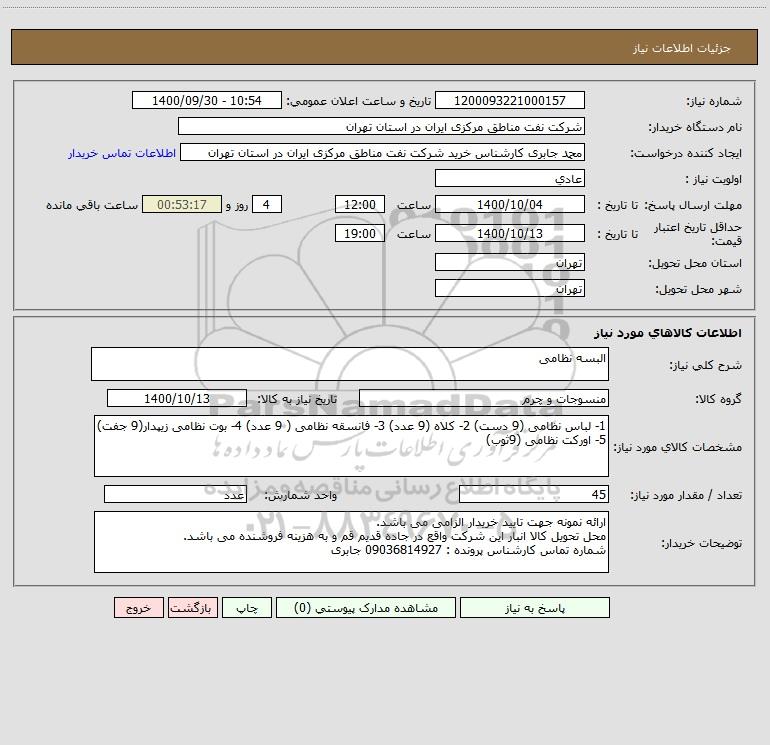
Task: Open اطلاعات تماس خریدار link
Action: pyautogui.click(x=122, y=153)
